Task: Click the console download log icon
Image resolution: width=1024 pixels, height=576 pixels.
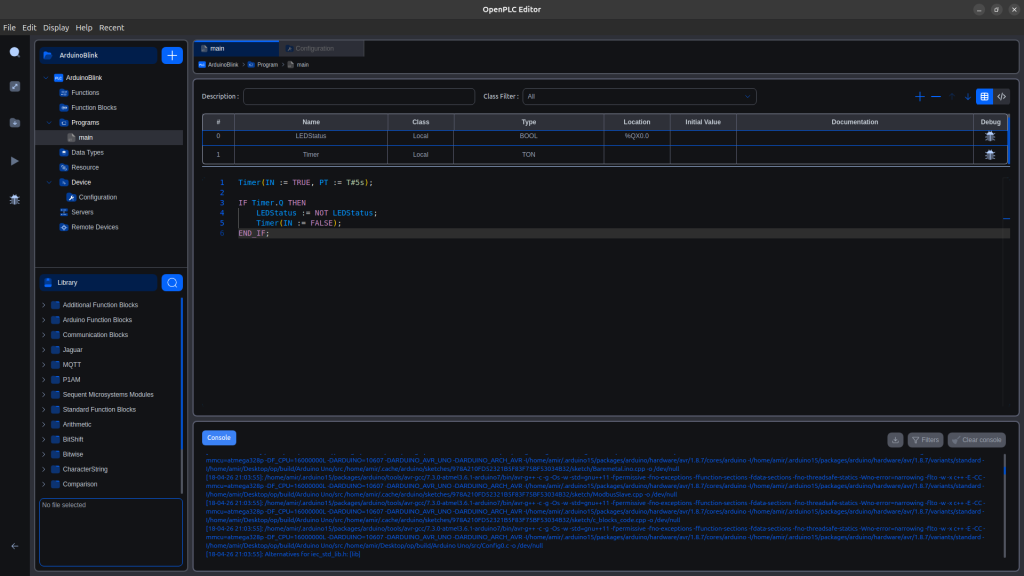Action: pyautogui.click(x=895, y=440)
